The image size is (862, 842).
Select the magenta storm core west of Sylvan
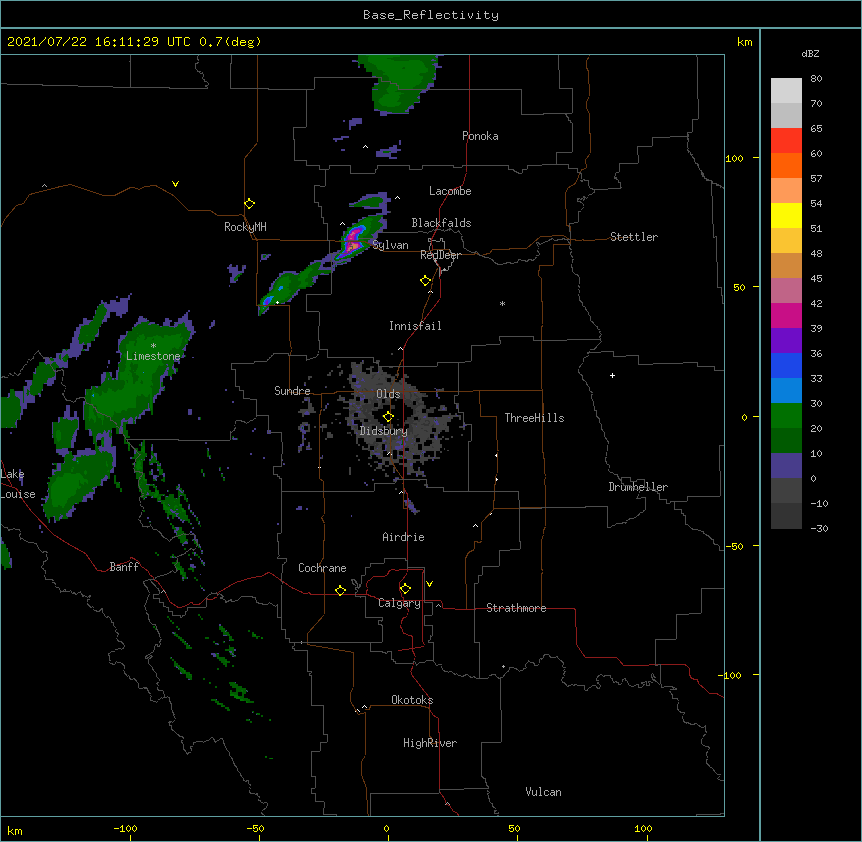point(353,242)
